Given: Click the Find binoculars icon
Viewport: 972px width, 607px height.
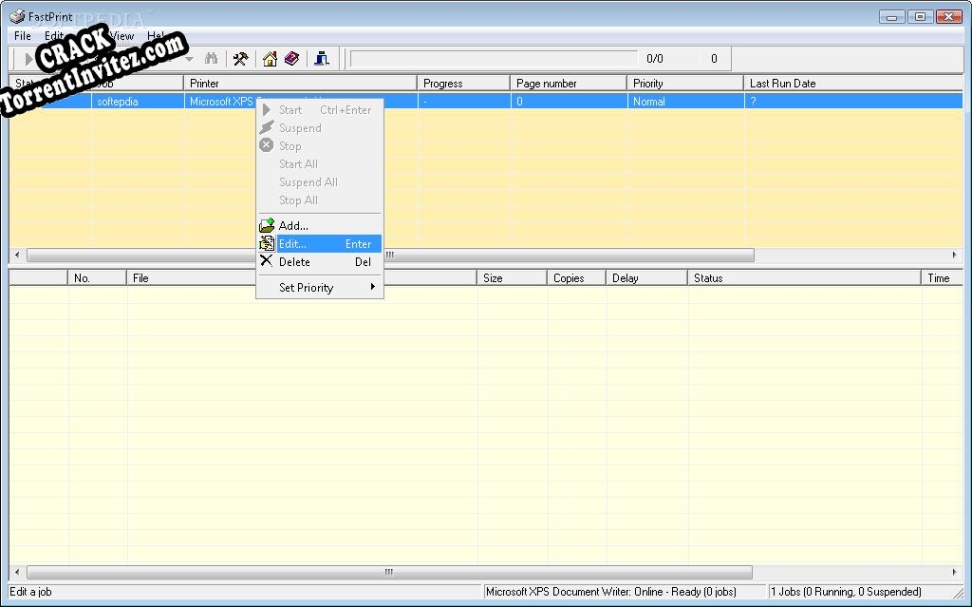Looking at the screenshot, I should (x=210, y=58).
